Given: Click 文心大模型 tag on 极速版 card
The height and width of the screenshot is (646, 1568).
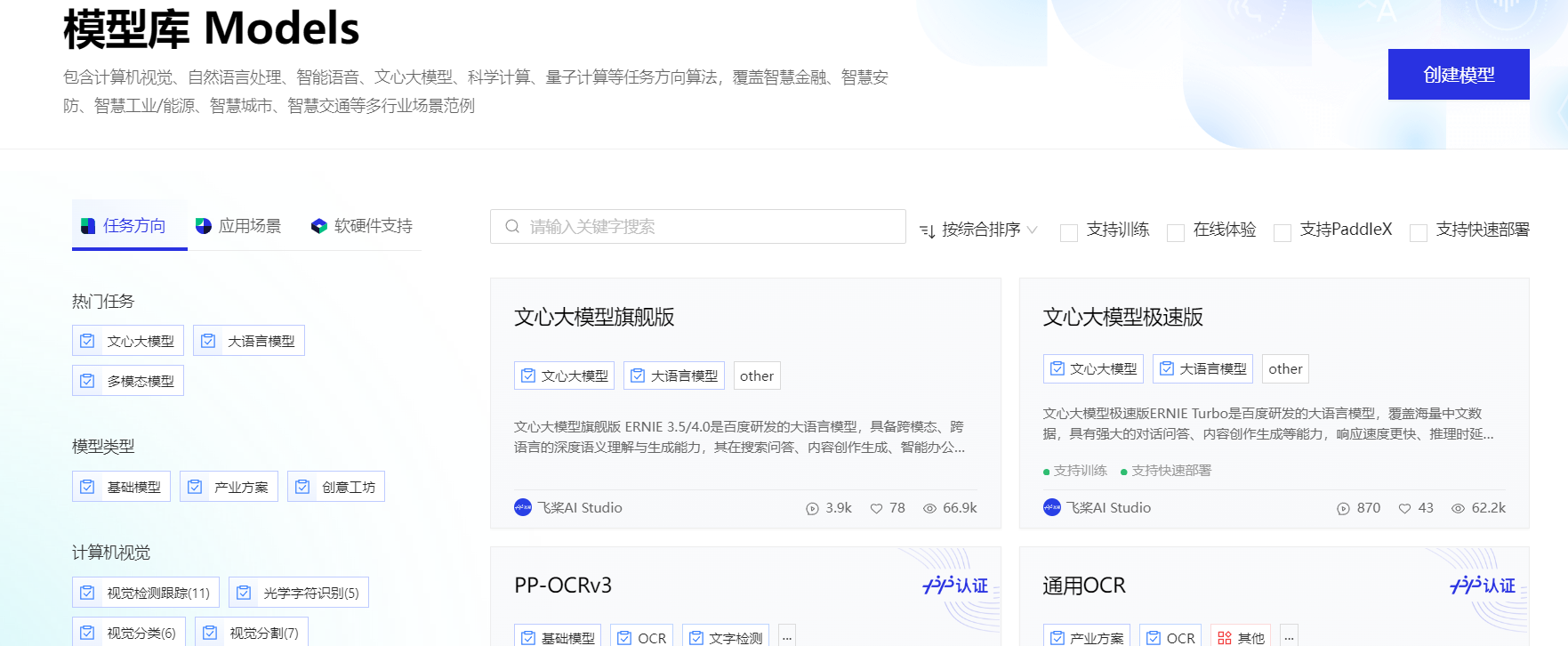Looking at the screenshot, I should 1093,368.
